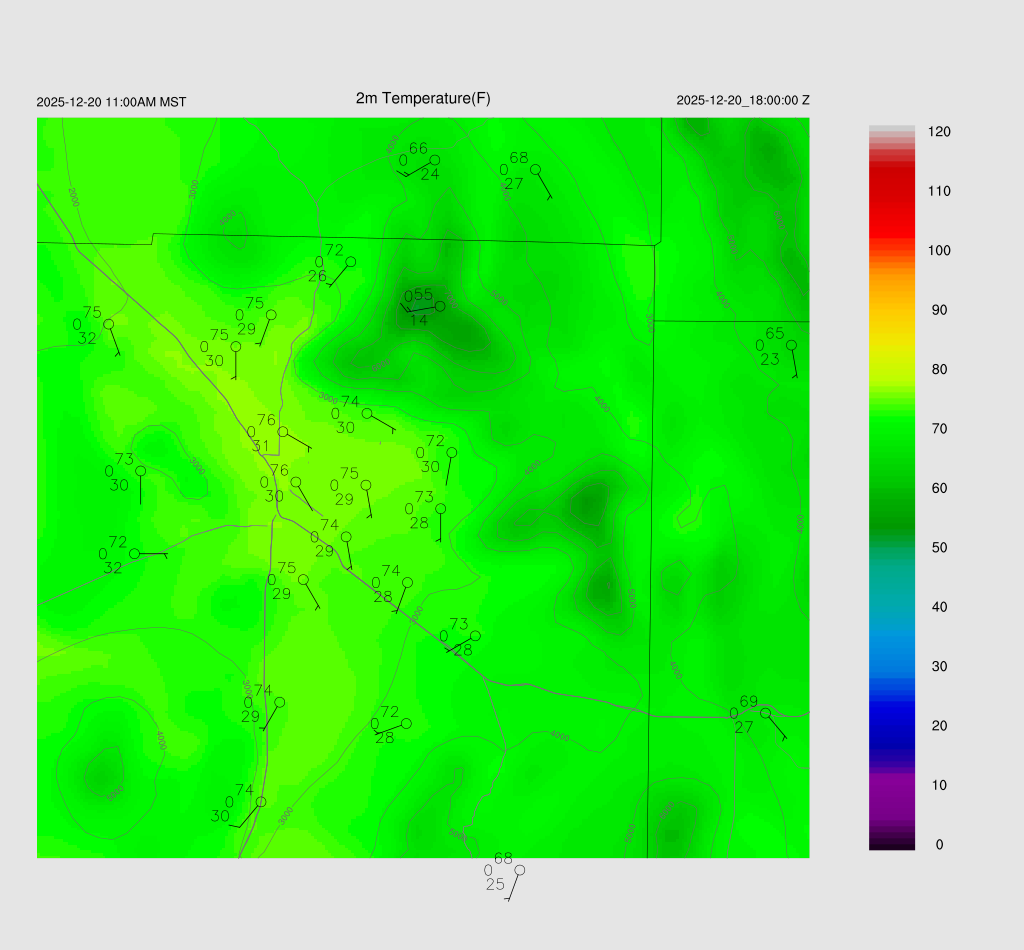The width and height of the screenshot is (1024, 950).
Task: Click the 120 label on the colorbar
Action: click(939, 132)
